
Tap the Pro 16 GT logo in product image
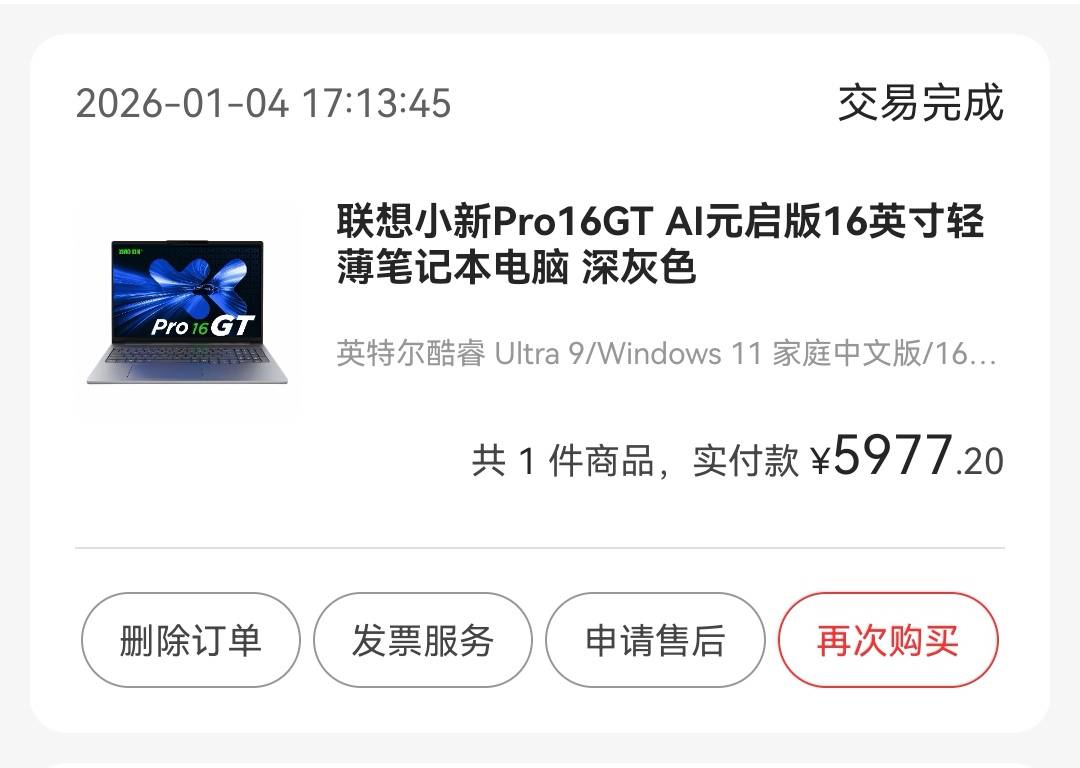click(202, 326)
